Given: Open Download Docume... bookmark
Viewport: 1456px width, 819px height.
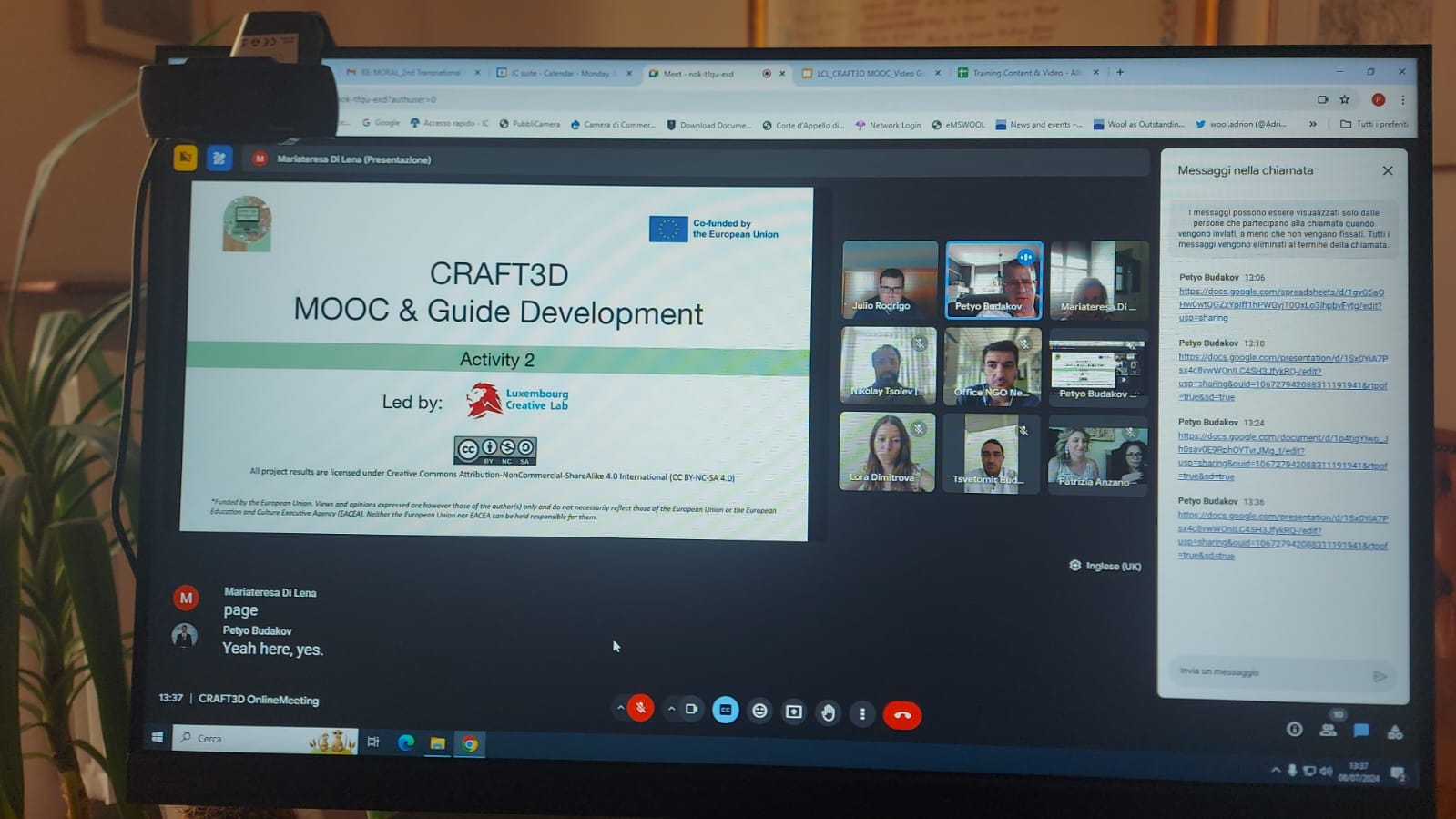Looking at the screenshot, I should [709, 125].
